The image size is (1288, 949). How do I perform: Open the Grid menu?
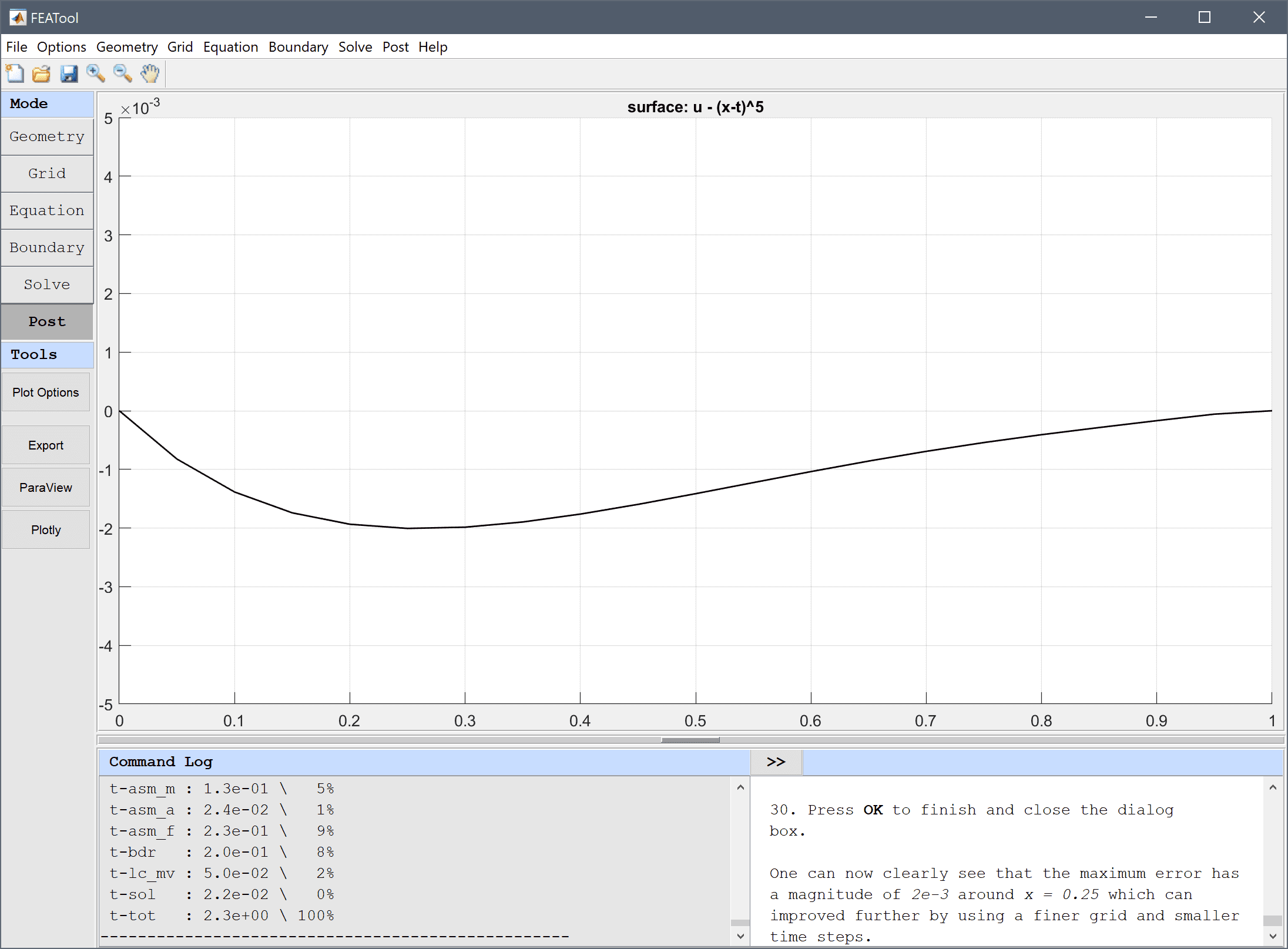[180, 47]
